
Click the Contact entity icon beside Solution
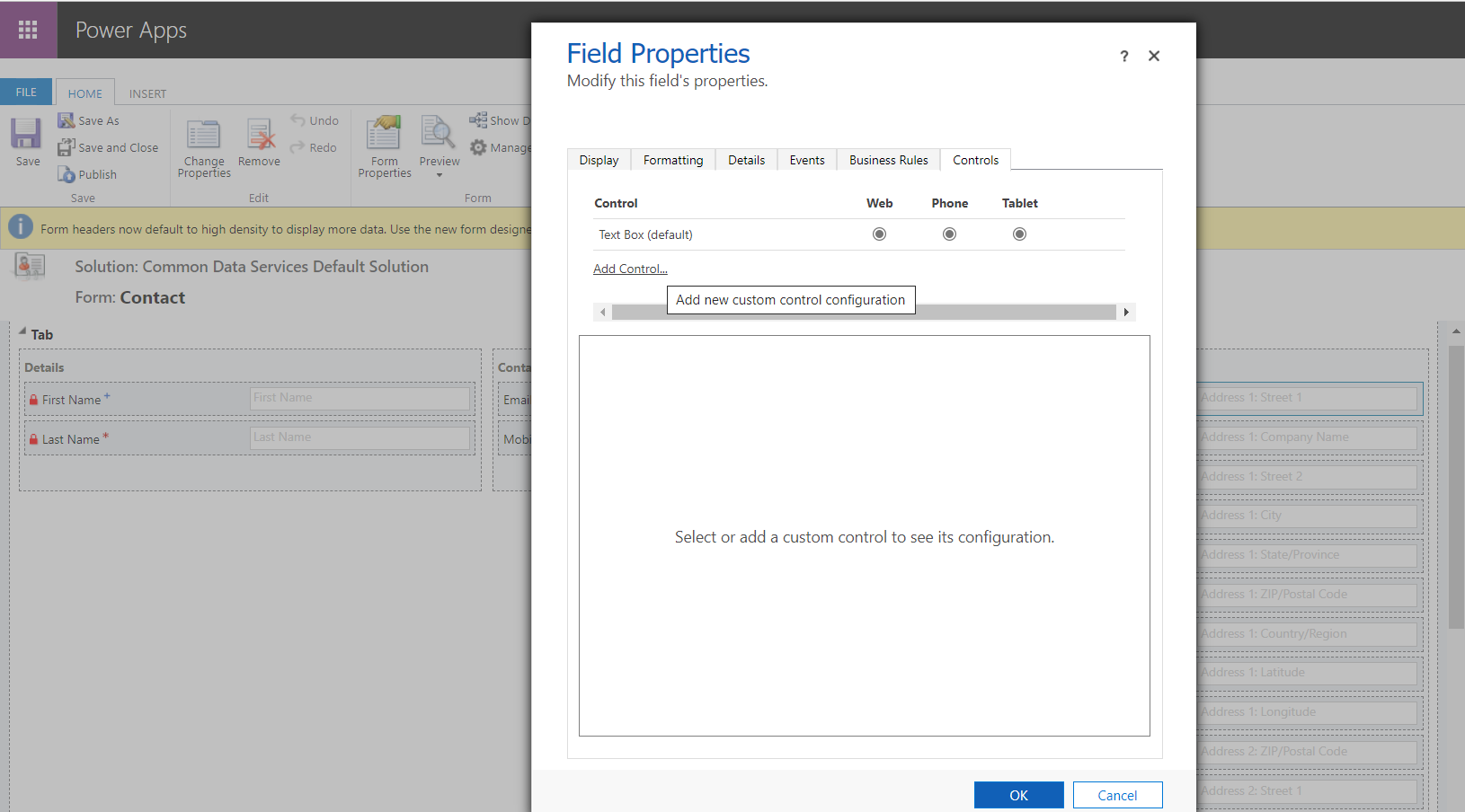(x=31, y=266)
